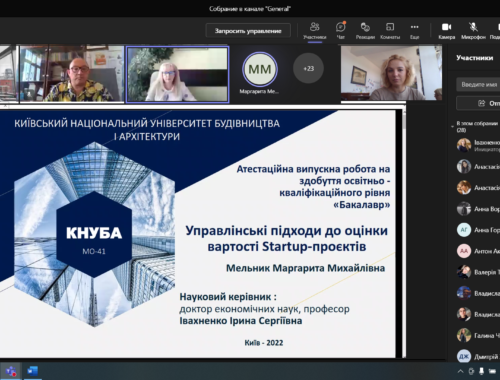
Task: Select the woman's video tile beside +23
Action: (x=391, y=73)
